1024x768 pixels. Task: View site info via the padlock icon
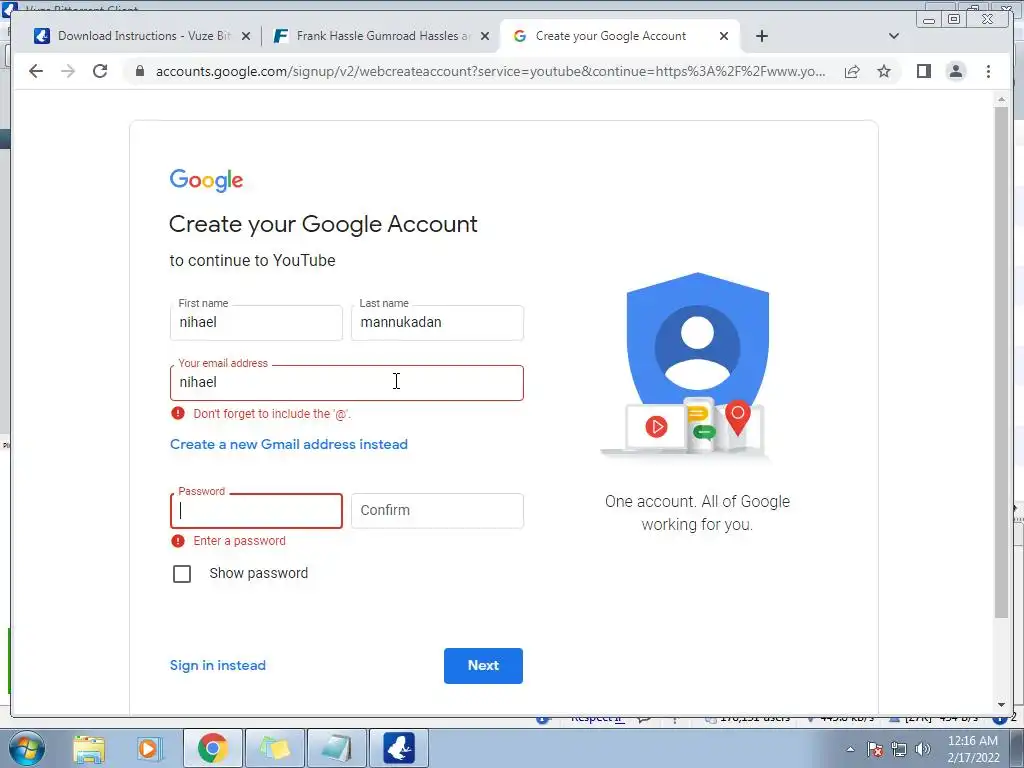[x=139, y=71]
